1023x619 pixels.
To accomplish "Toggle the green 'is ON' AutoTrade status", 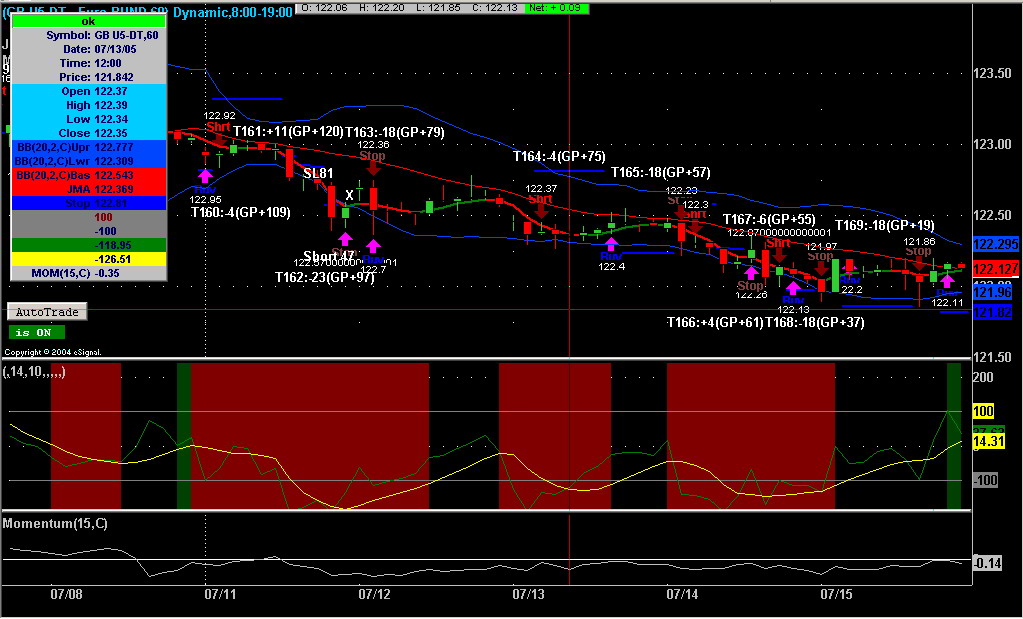I will point(37,332).
